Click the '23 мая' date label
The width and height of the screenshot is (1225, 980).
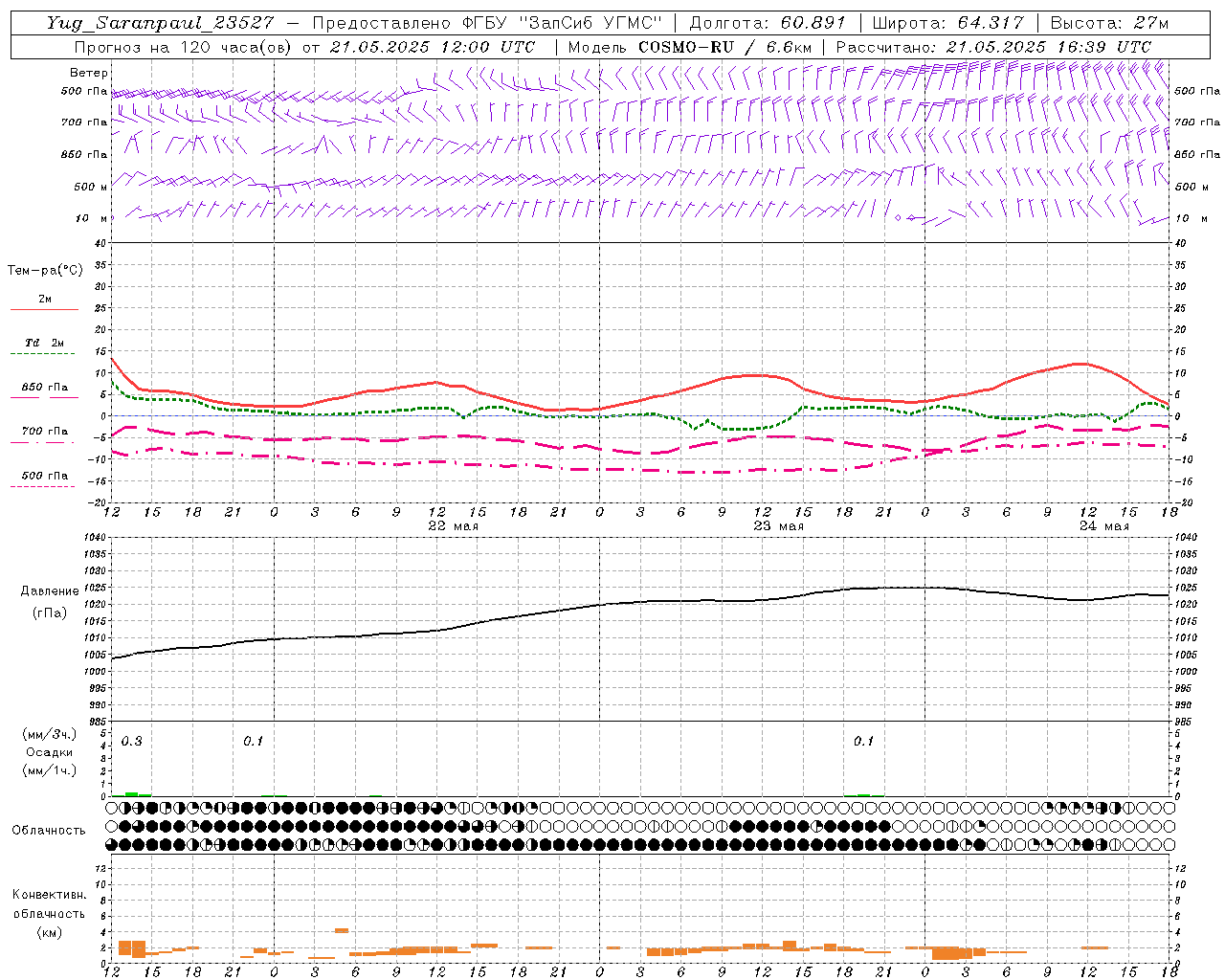[x=778, y=526]
